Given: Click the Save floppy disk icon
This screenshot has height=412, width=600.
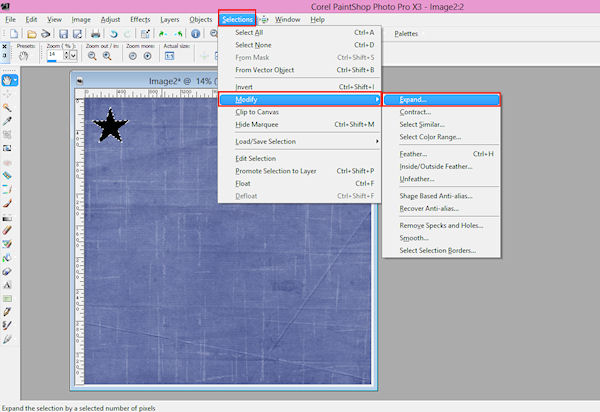Looking at the screenshot, I should [x=63, y=34].
